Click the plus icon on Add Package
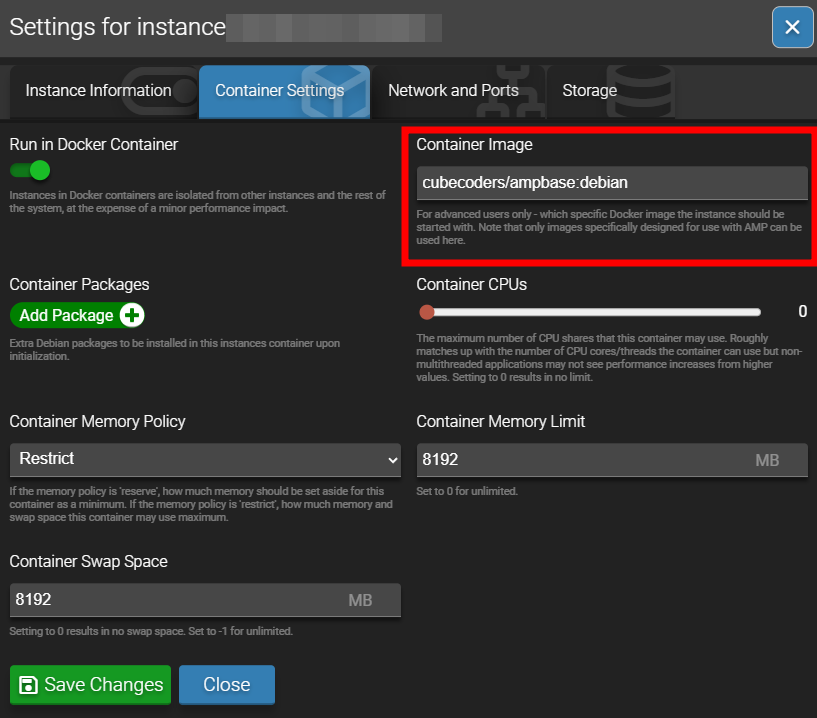This screenshot has height=718, width=817. click(x=132, y=315)
